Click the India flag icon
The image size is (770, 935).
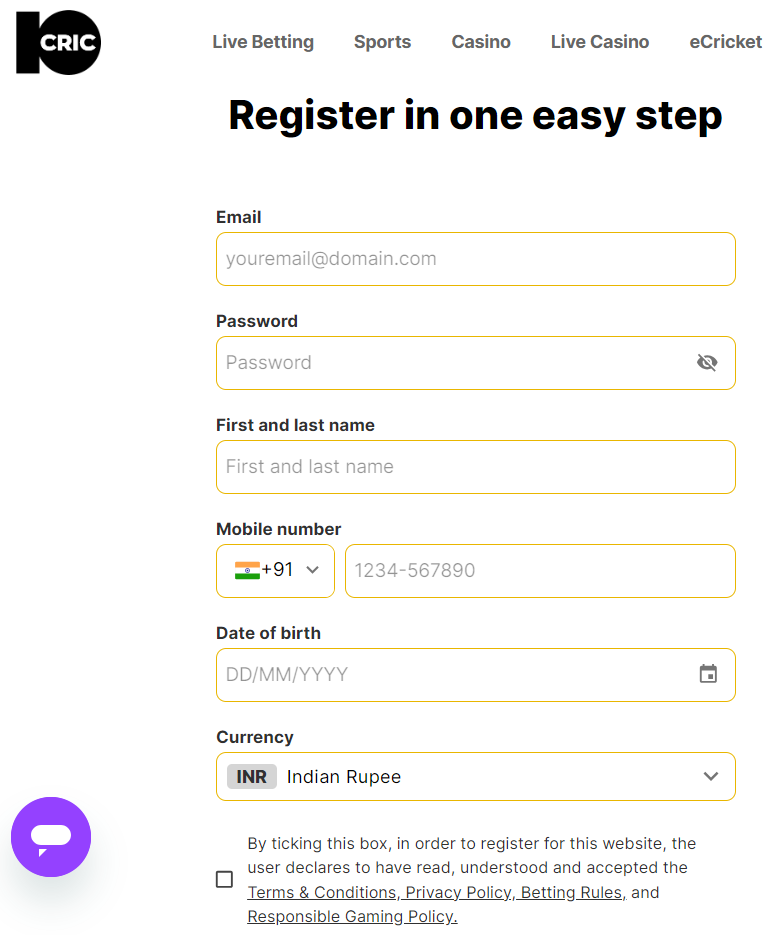[247, 570]
